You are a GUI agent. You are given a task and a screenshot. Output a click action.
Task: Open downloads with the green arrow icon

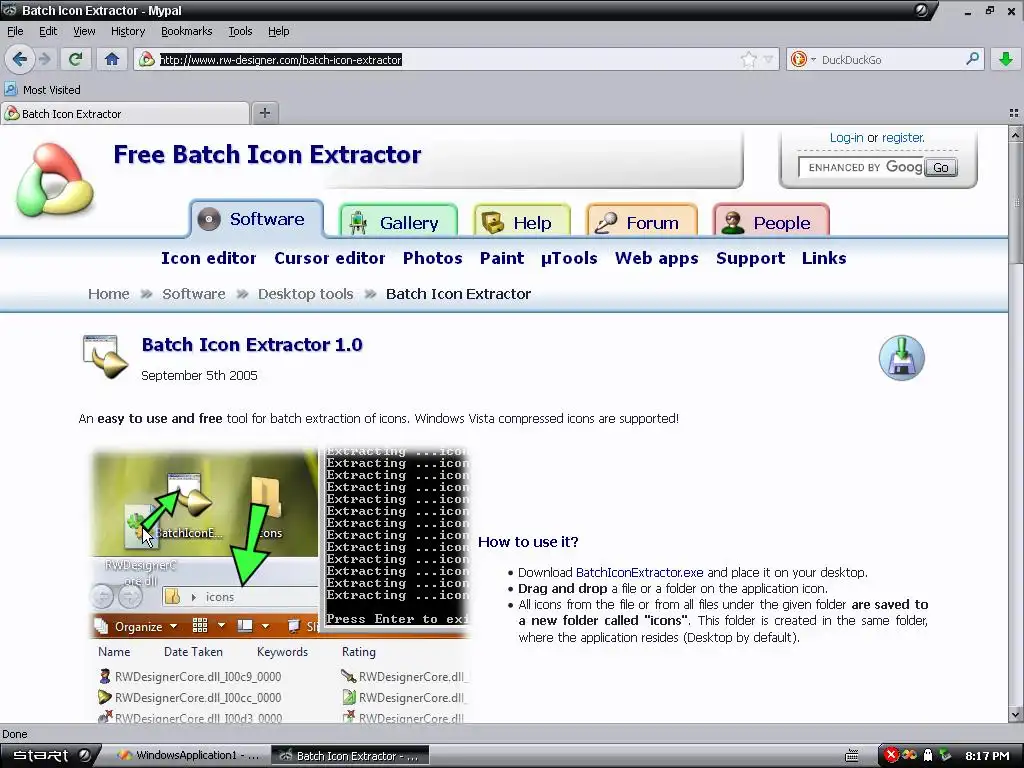[x=1006, y=59]
